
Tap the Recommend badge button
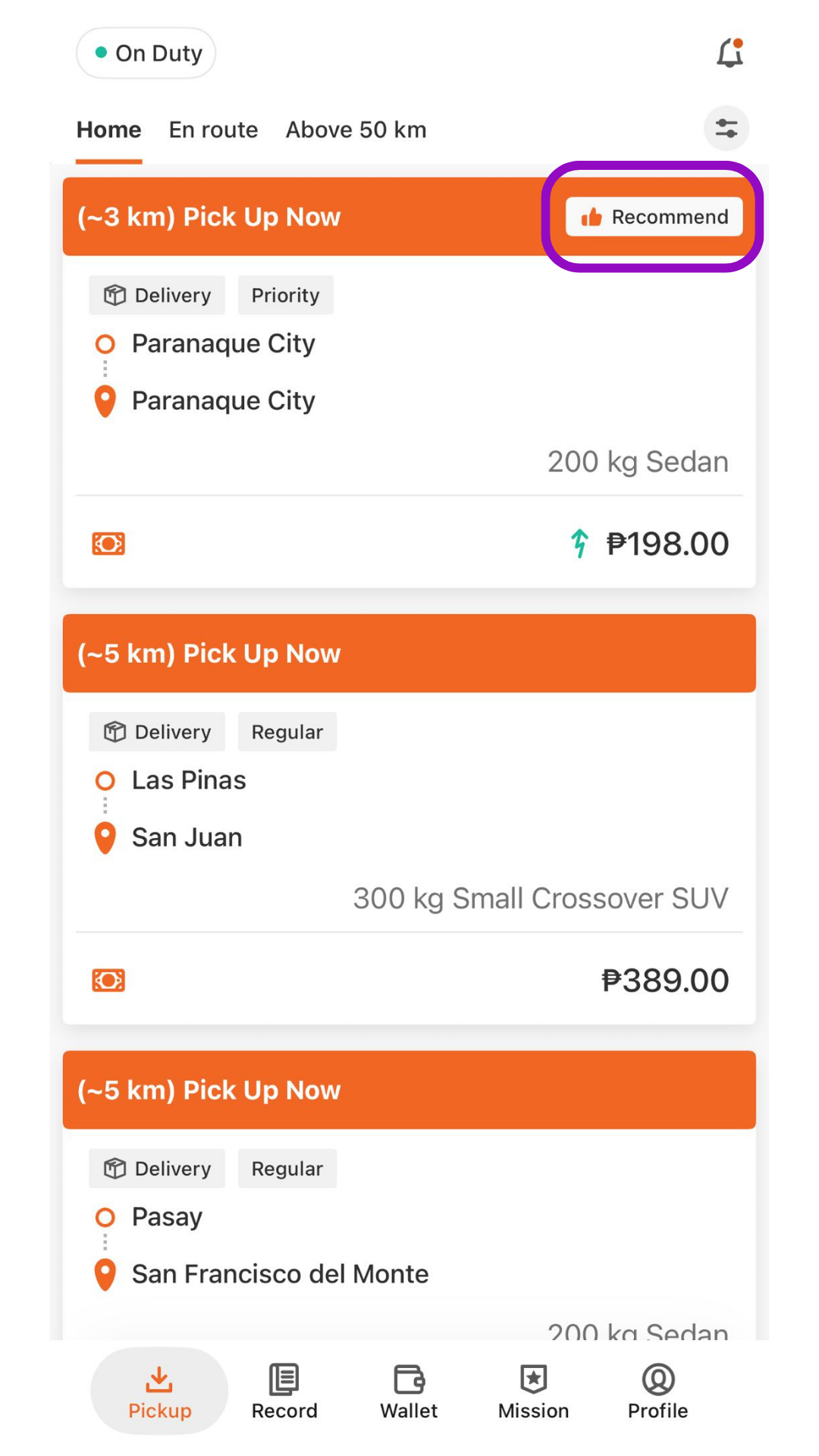pyautogui.click(x=654, y=217)
